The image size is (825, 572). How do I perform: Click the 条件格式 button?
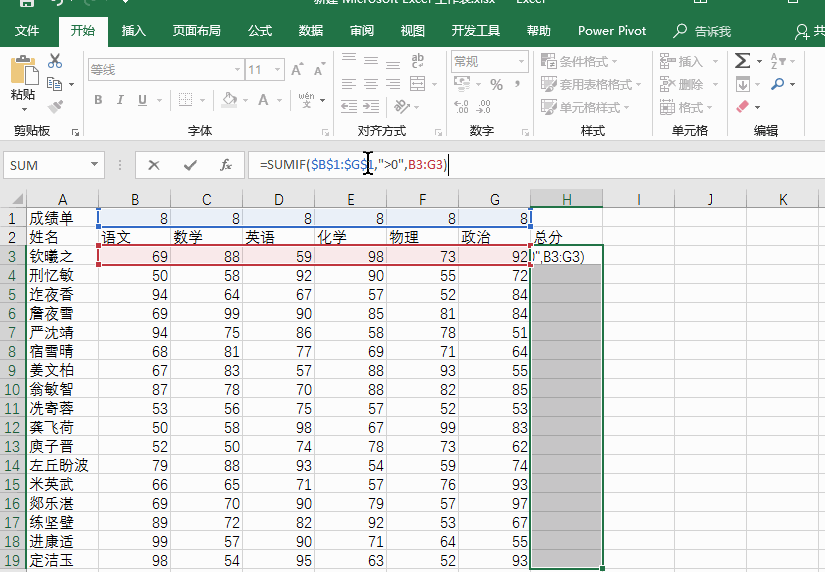579,62
